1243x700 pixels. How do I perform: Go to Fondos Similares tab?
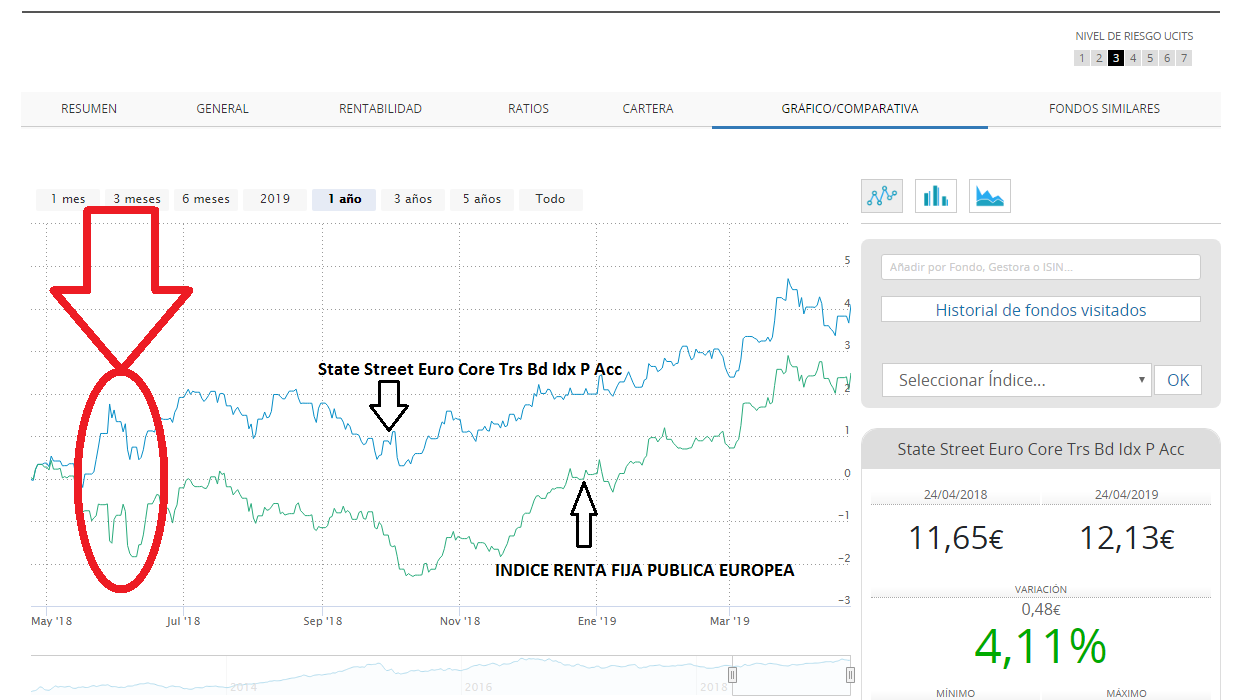(x=1104, y=109)
